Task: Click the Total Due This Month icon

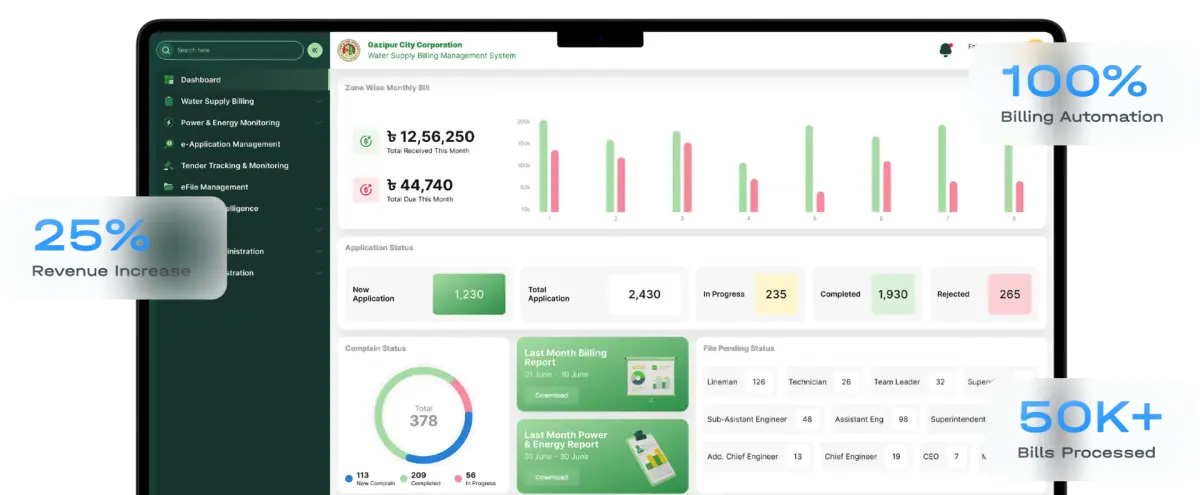Action: pos(365,188)
